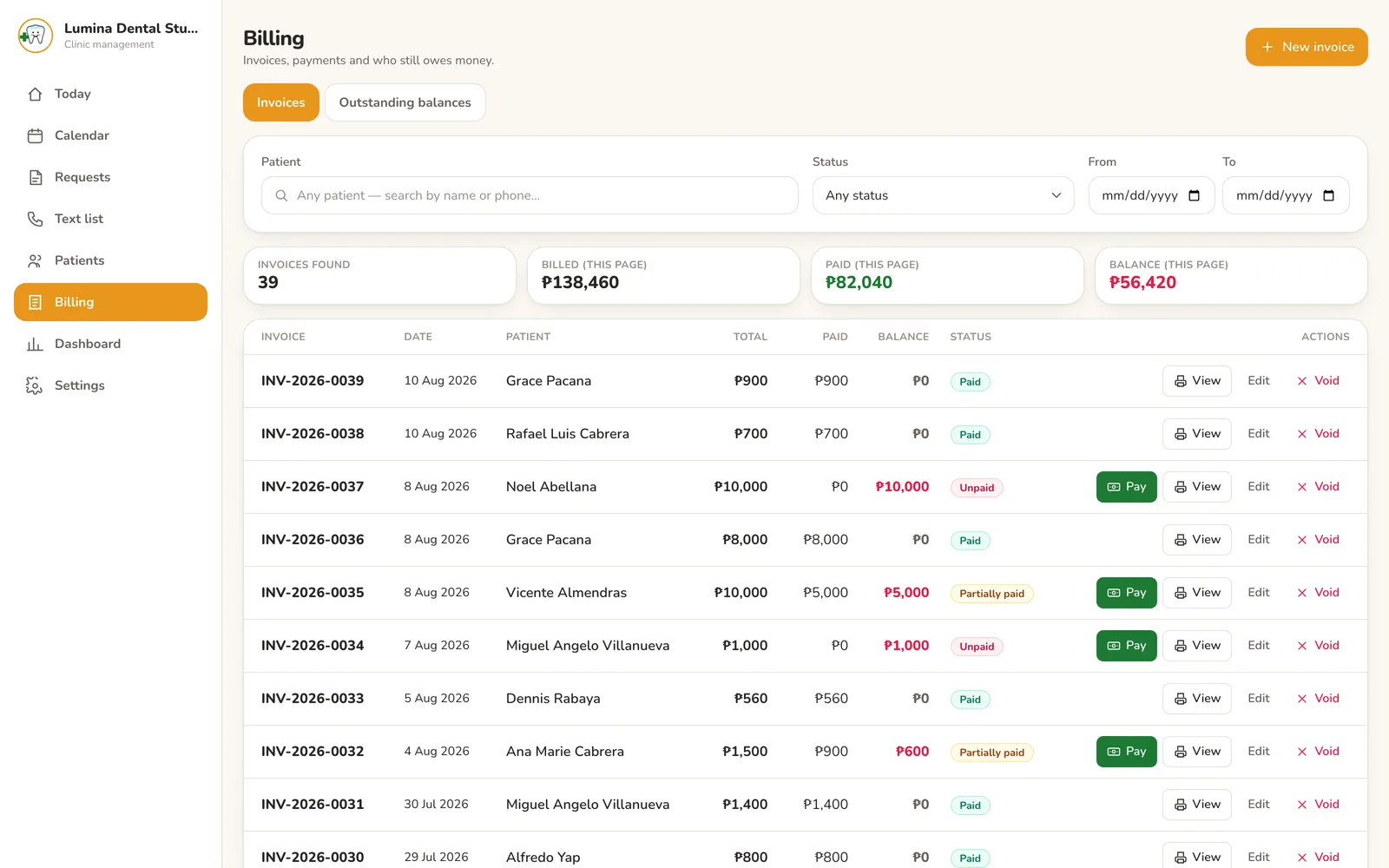
Task: Click the printer icon for INV-2026-0031
Action: point(1181,805)
